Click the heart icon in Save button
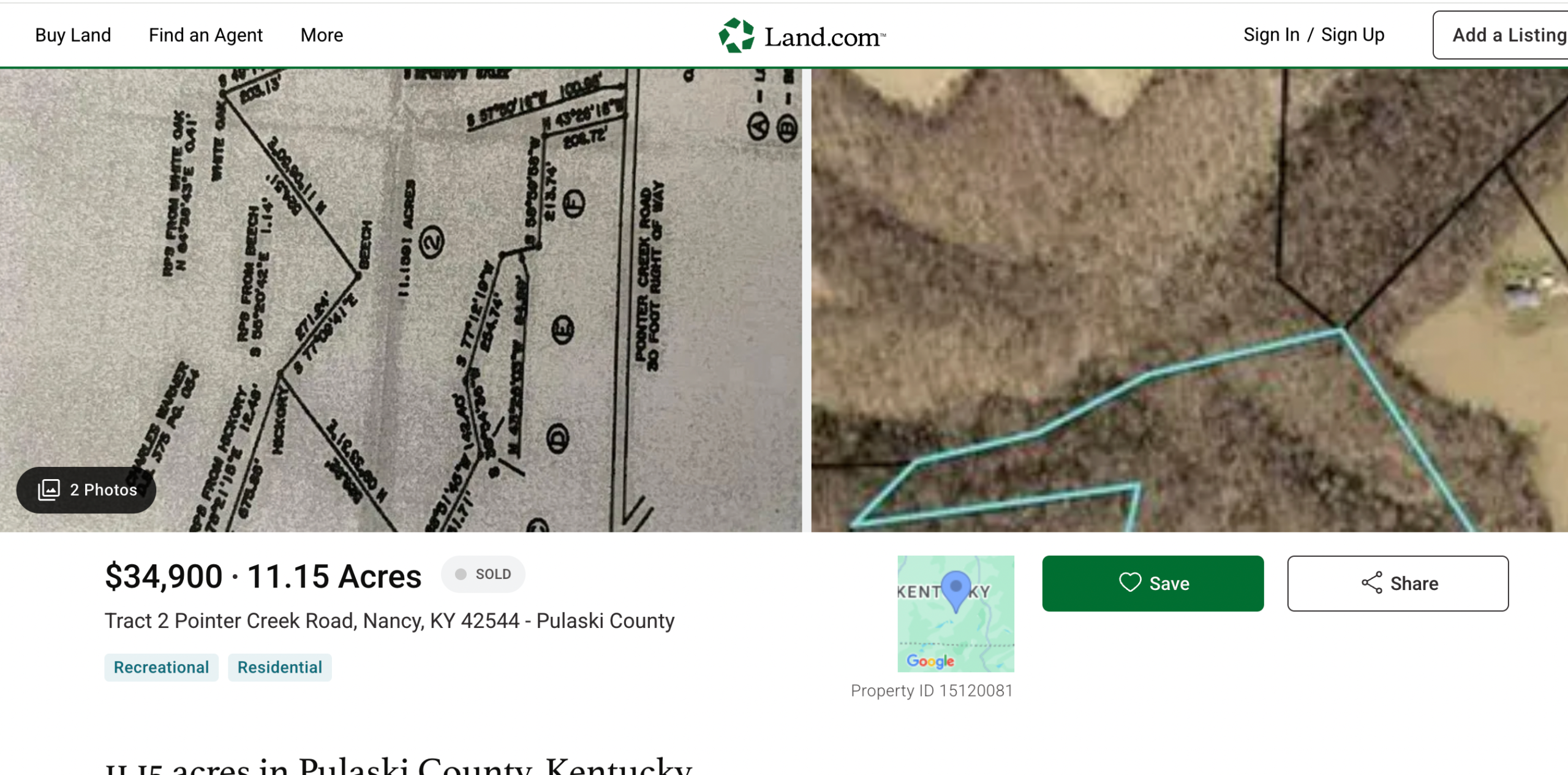 point(1130,583)
